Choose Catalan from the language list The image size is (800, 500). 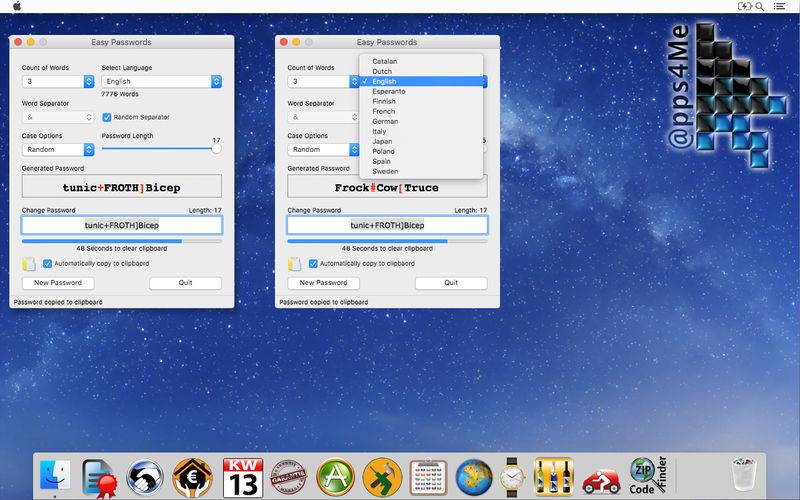point(421,61)
